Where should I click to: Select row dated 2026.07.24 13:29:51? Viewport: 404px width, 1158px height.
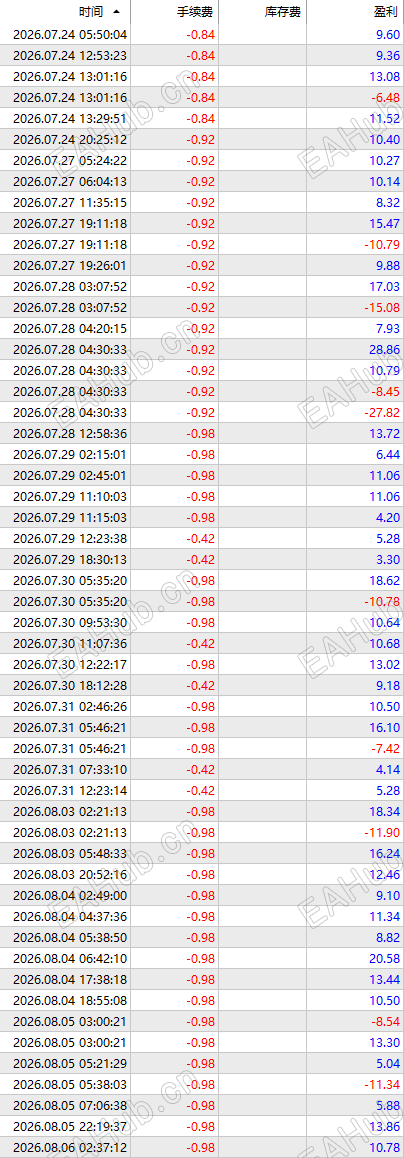(x=202, y=118)
